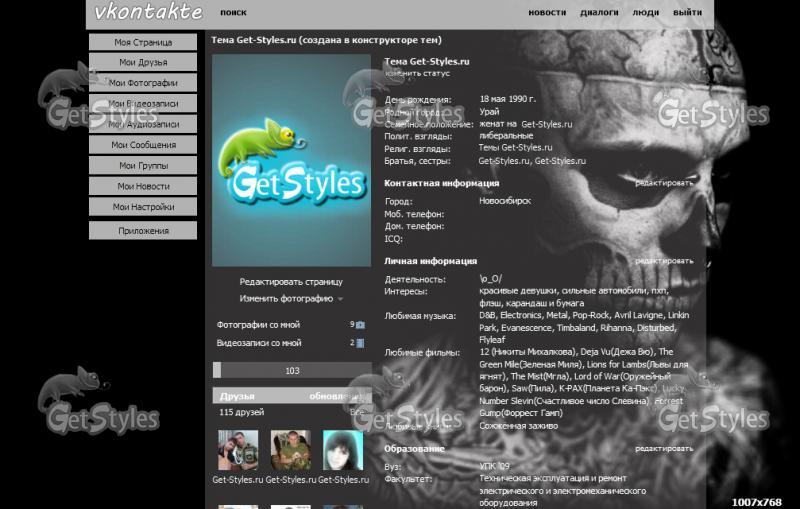Click the birthday 18 мая 1990 г.

(x=508, y=99)
